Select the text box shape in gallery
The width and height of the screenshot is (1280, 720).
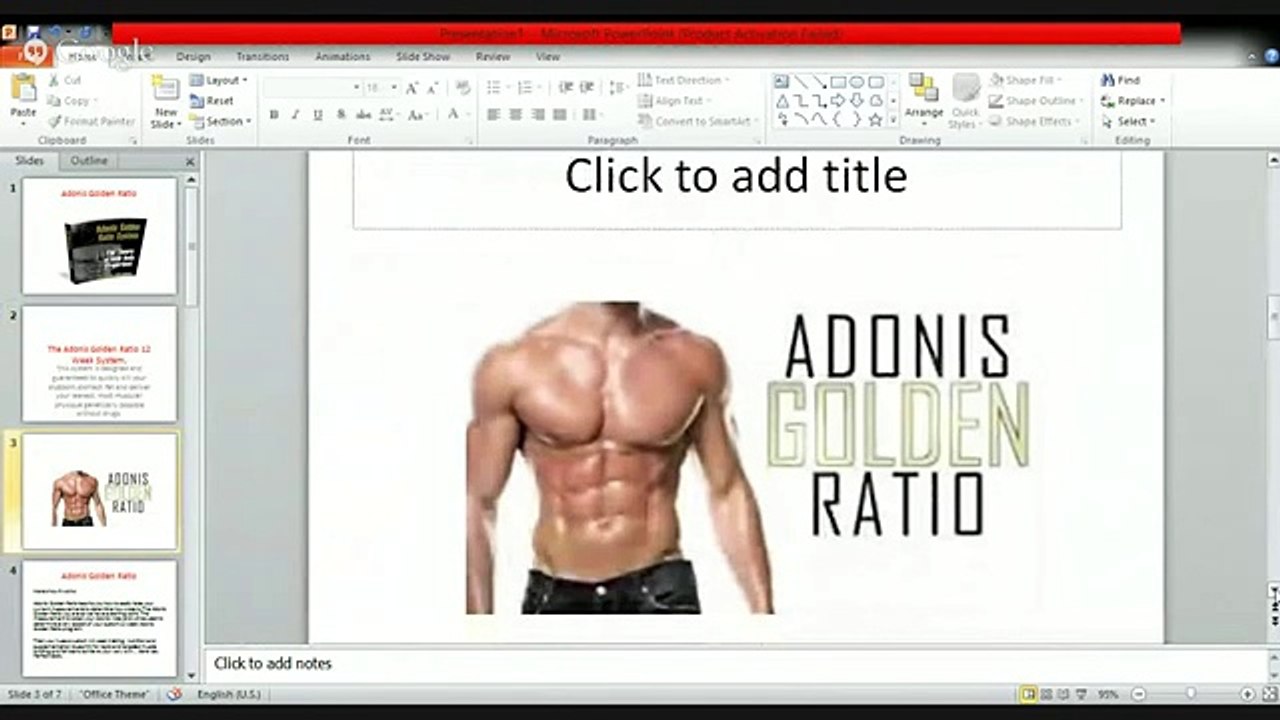(x=781, y=82)
